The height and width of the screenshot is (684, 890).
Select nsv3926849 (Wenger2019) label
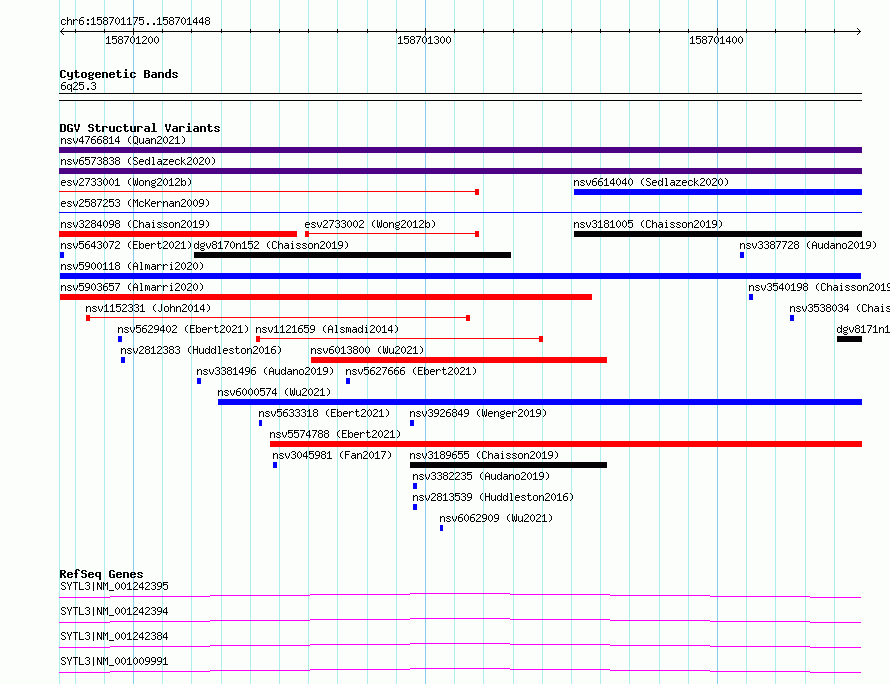tap(478, 413)
